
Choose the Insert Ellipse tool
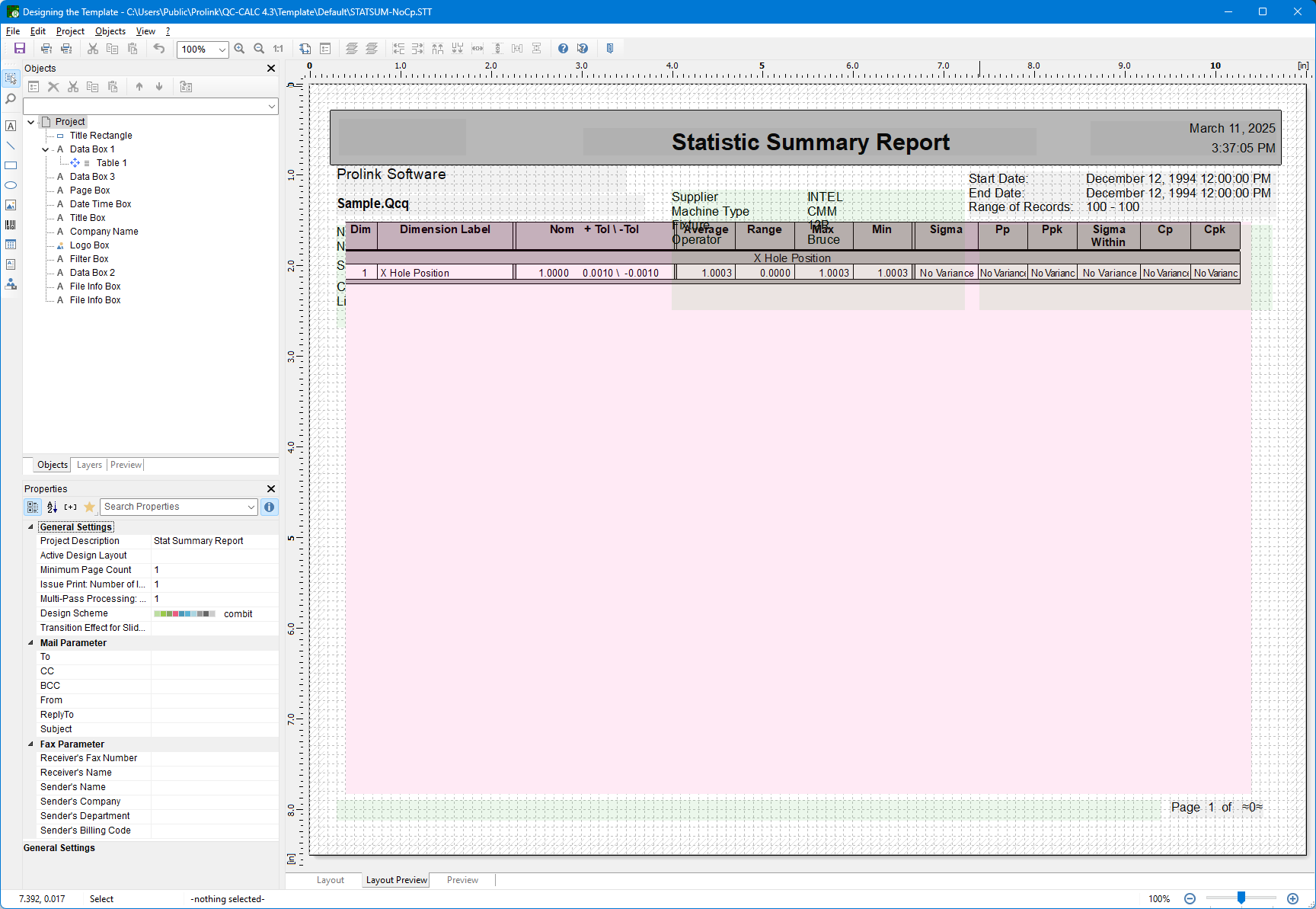11,185
